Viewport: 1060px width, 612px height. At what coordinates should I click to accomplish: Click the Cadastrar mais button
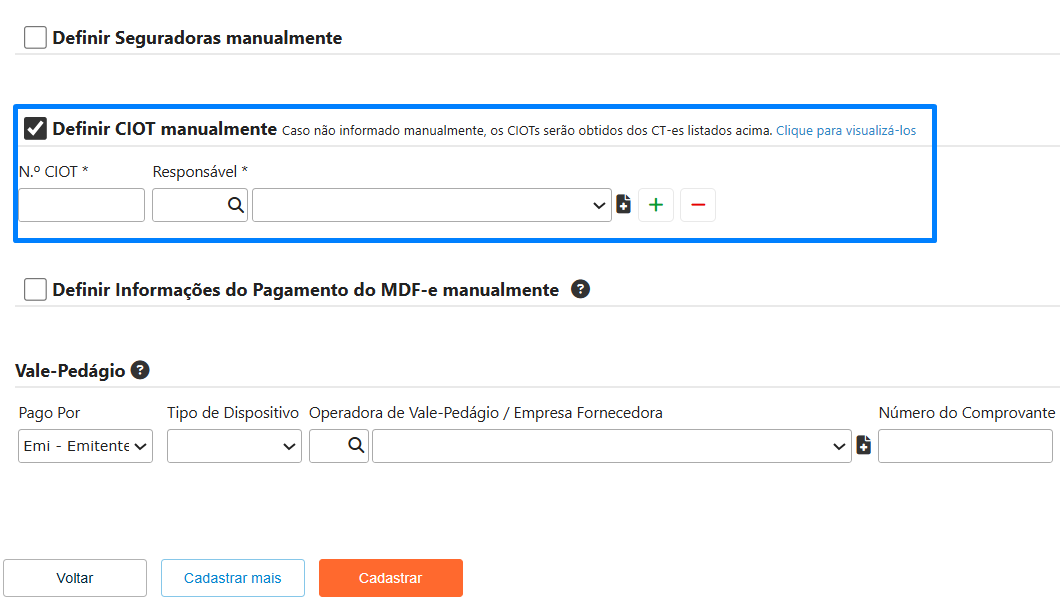(x=233, y=578)
